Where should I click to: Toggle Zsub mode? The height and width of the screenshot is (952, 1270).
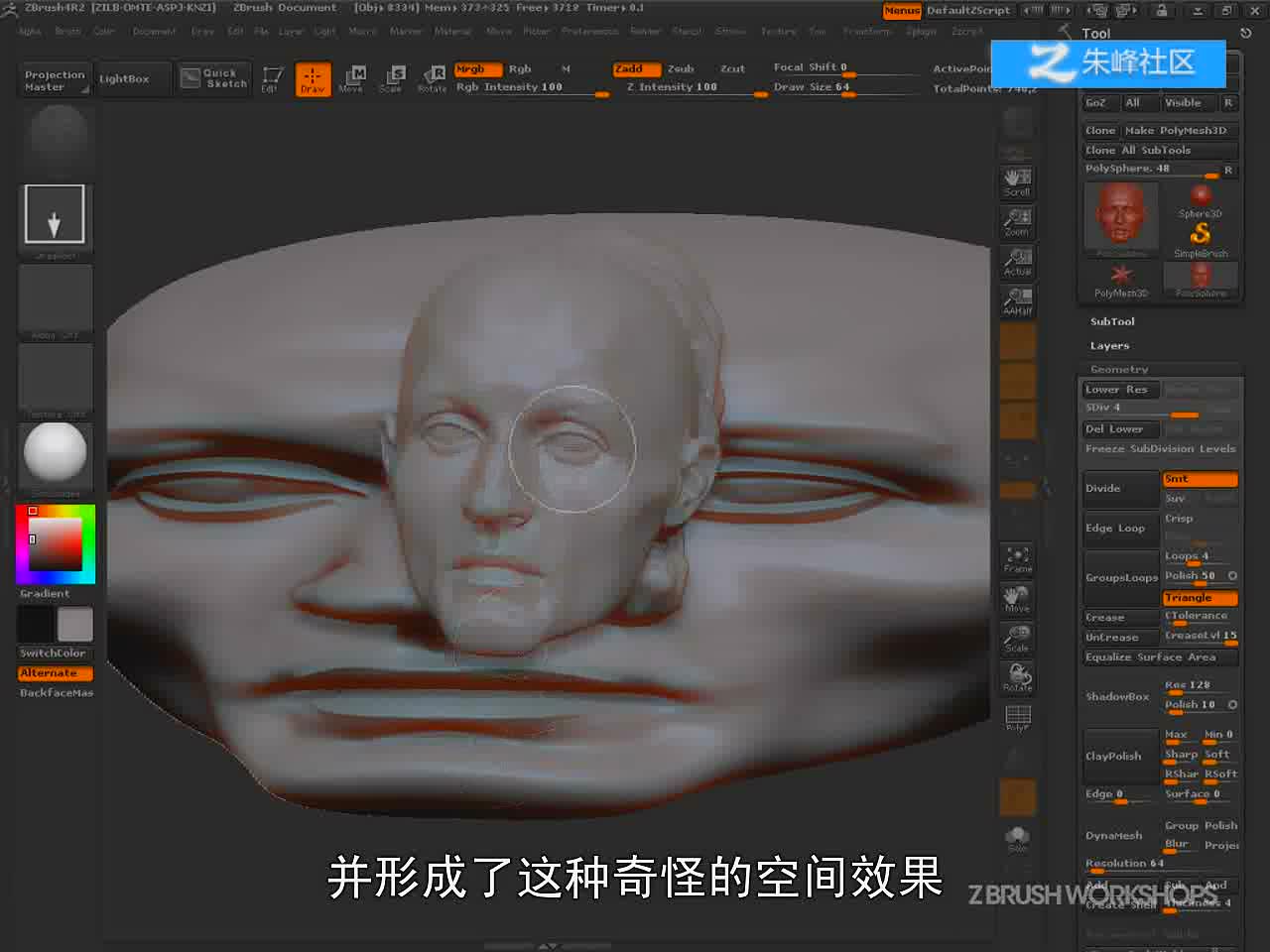(681, 69)
